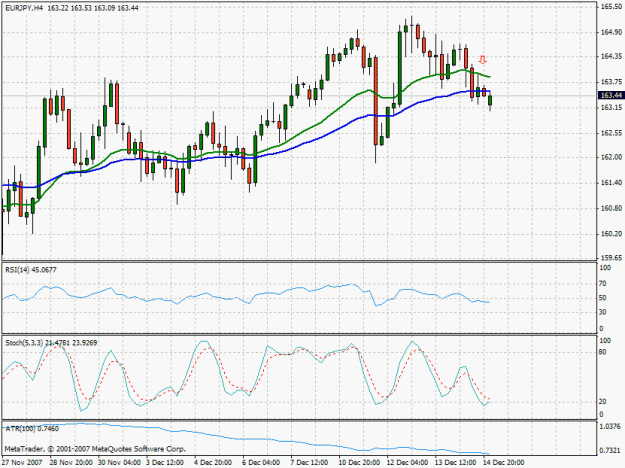Click the ATR(100) 0.7460 indicator label
The image size is (625, 468).
coord(32,429)
